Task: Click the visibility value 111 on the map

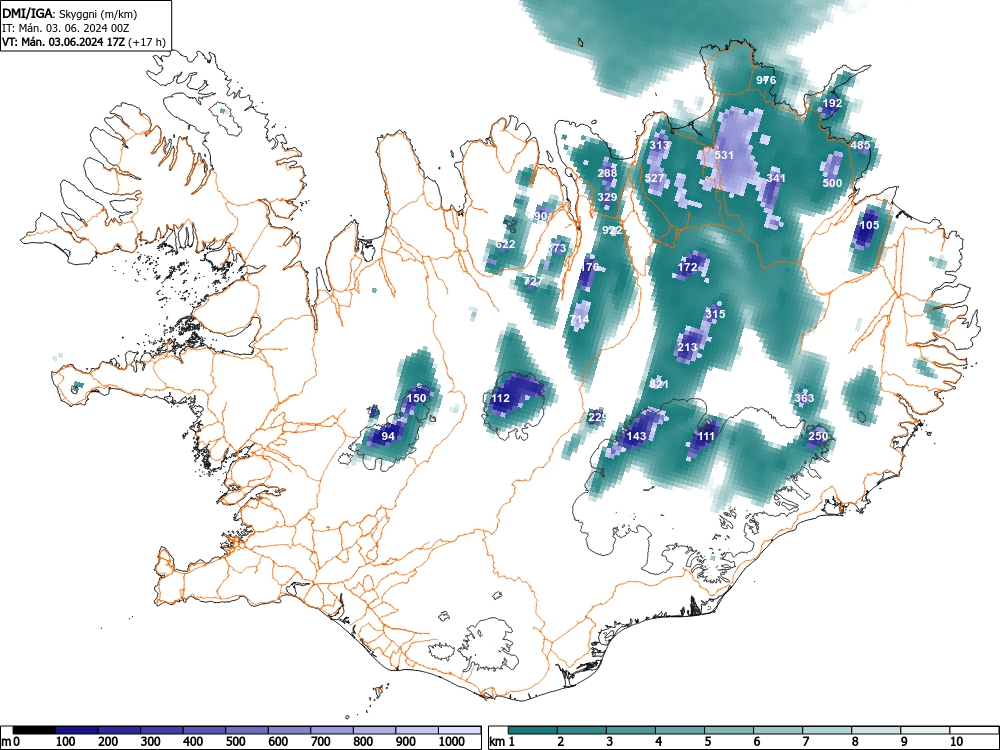Action: pos(706,436)
